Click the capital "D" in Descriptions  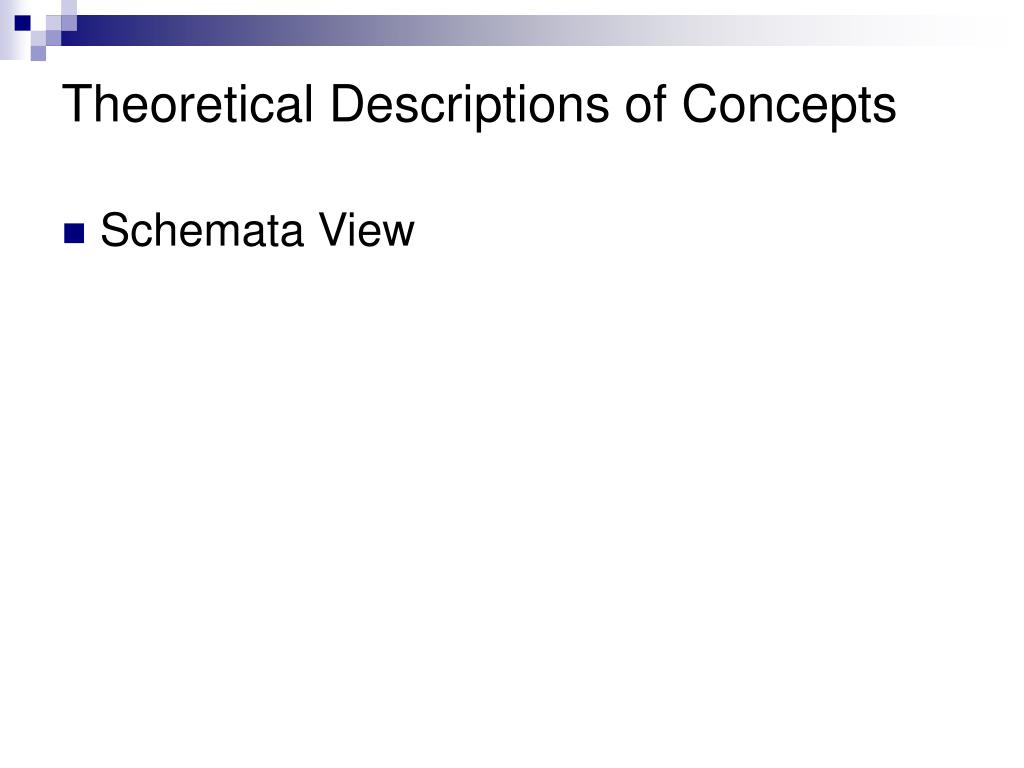click(x=349, y=103)
